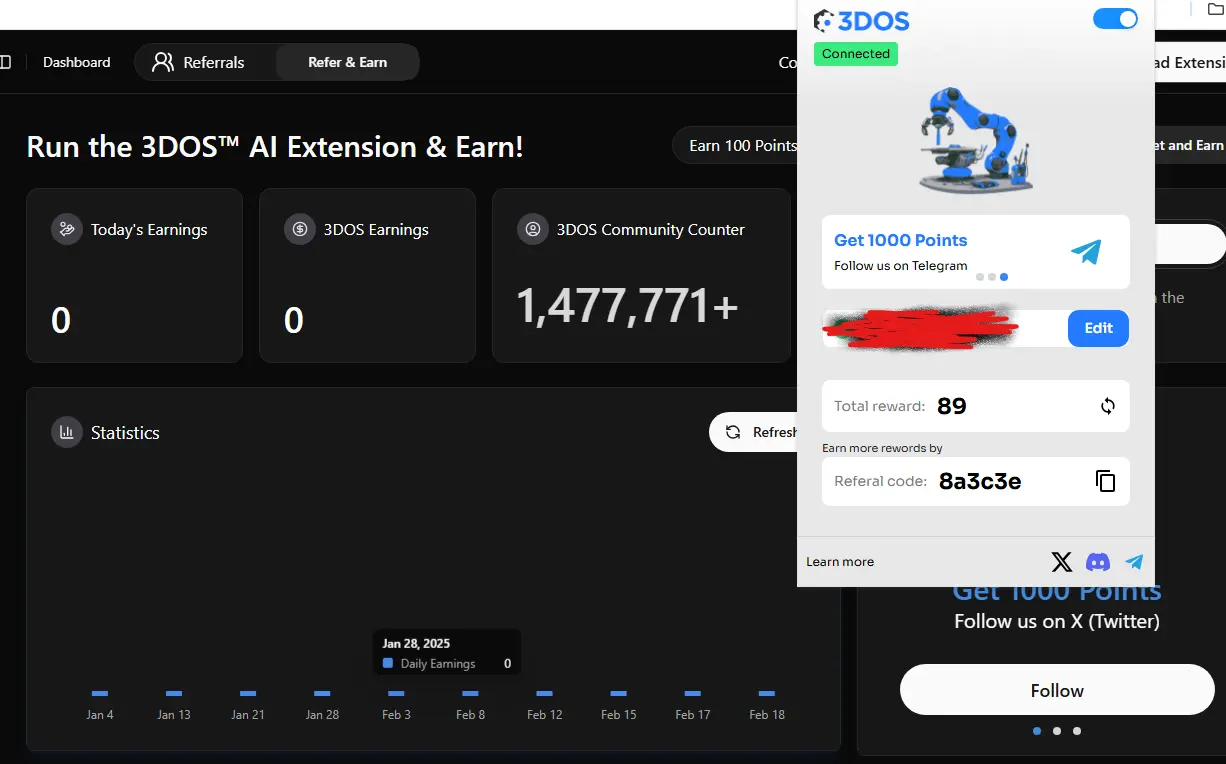Refresh the total reward value
Screen dimensions: 1226x764
point(1107,406)
